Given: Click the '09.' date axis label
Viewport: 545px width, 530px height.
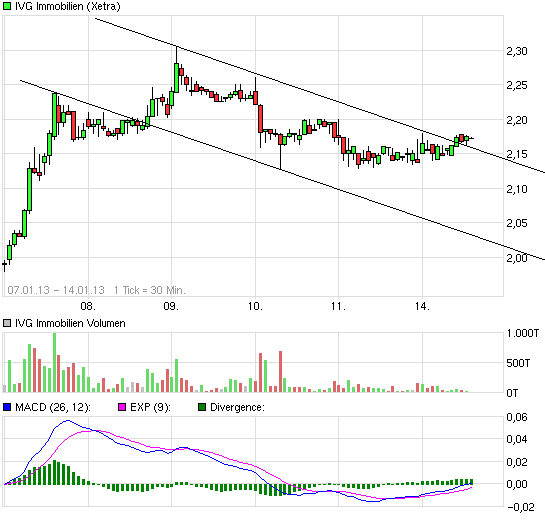Looking at the screenshot, I should [171, 306].
